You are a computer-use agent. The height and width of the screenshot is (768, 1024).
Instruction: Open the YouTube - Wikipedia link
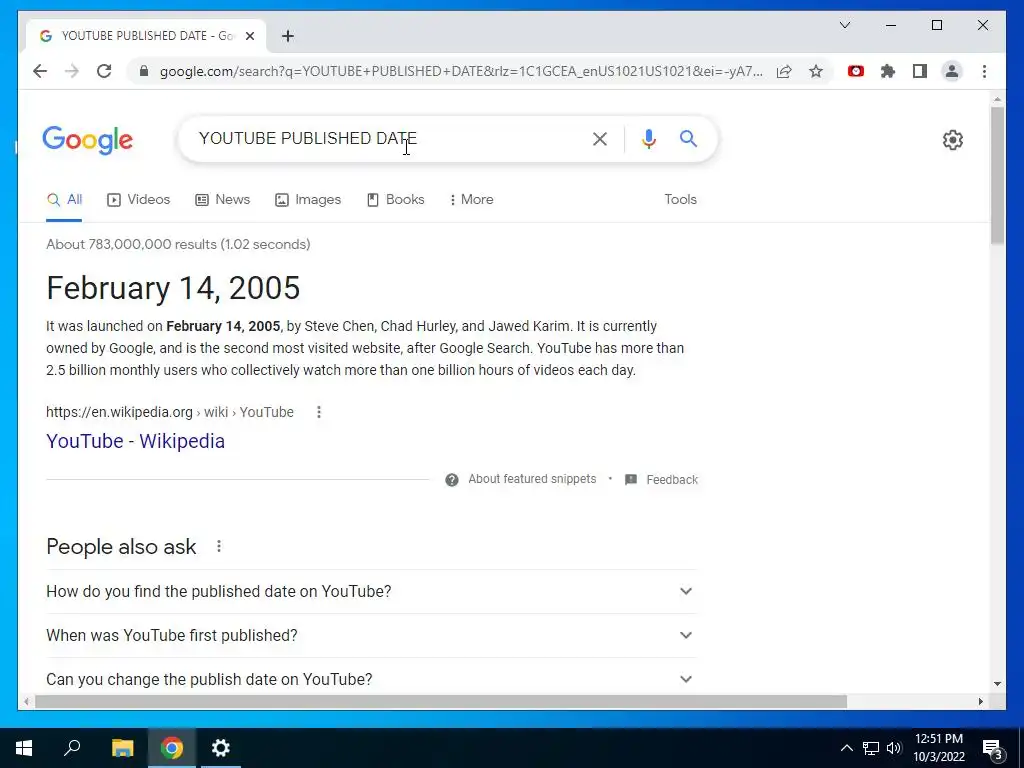(135, 441)
